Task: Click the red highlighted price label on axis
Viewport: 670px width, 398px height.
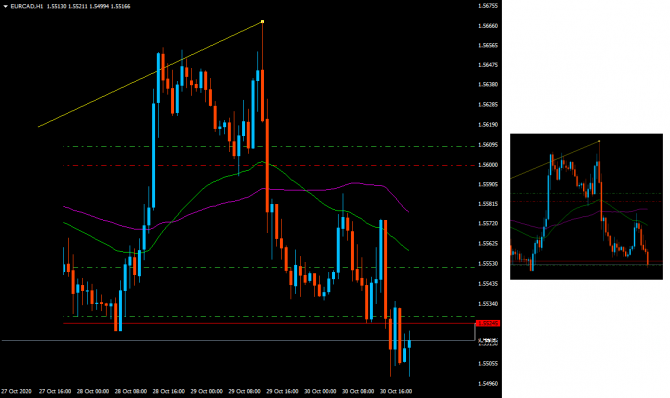Action: click(x=488, y=324)
